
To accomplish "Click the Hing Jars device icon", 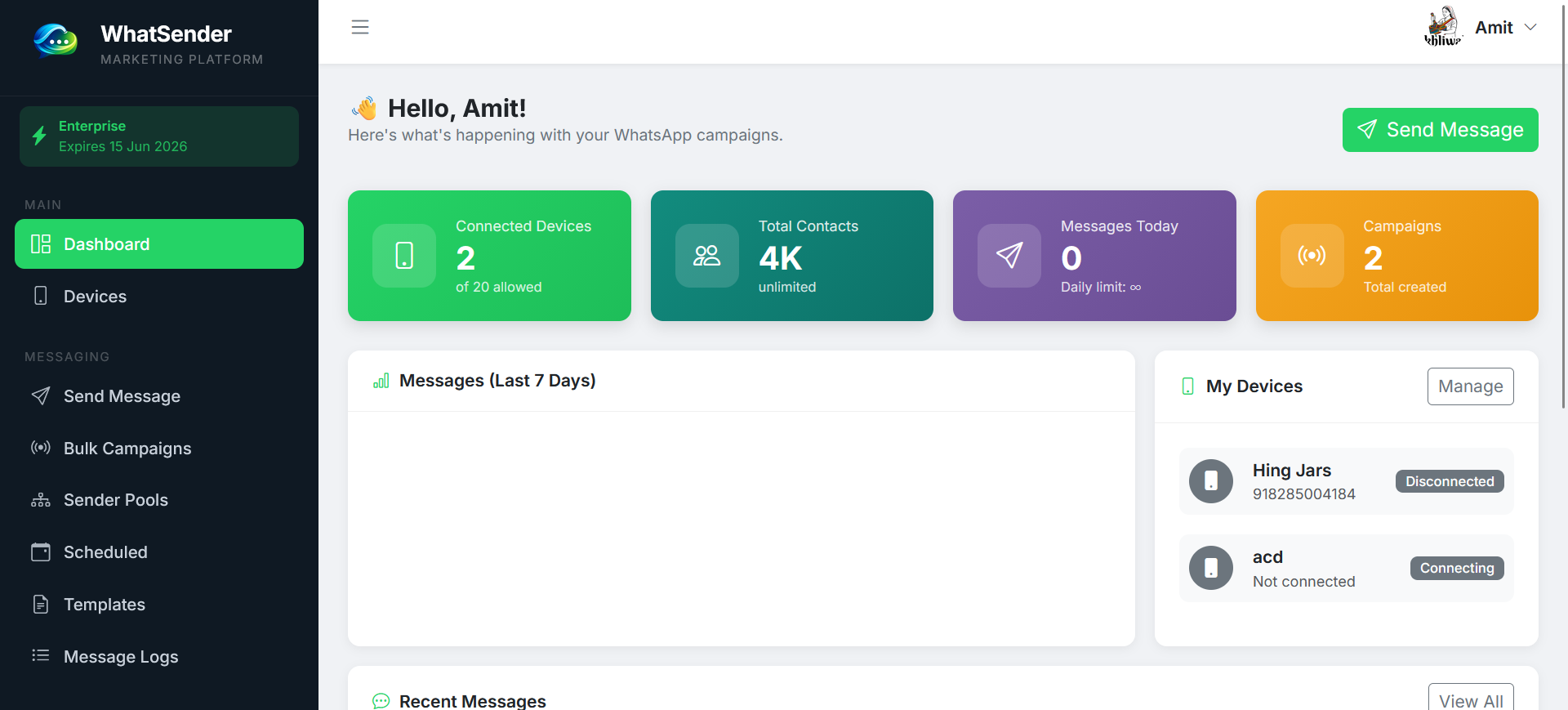I will pyautogui.click(x=1211, y=481).
